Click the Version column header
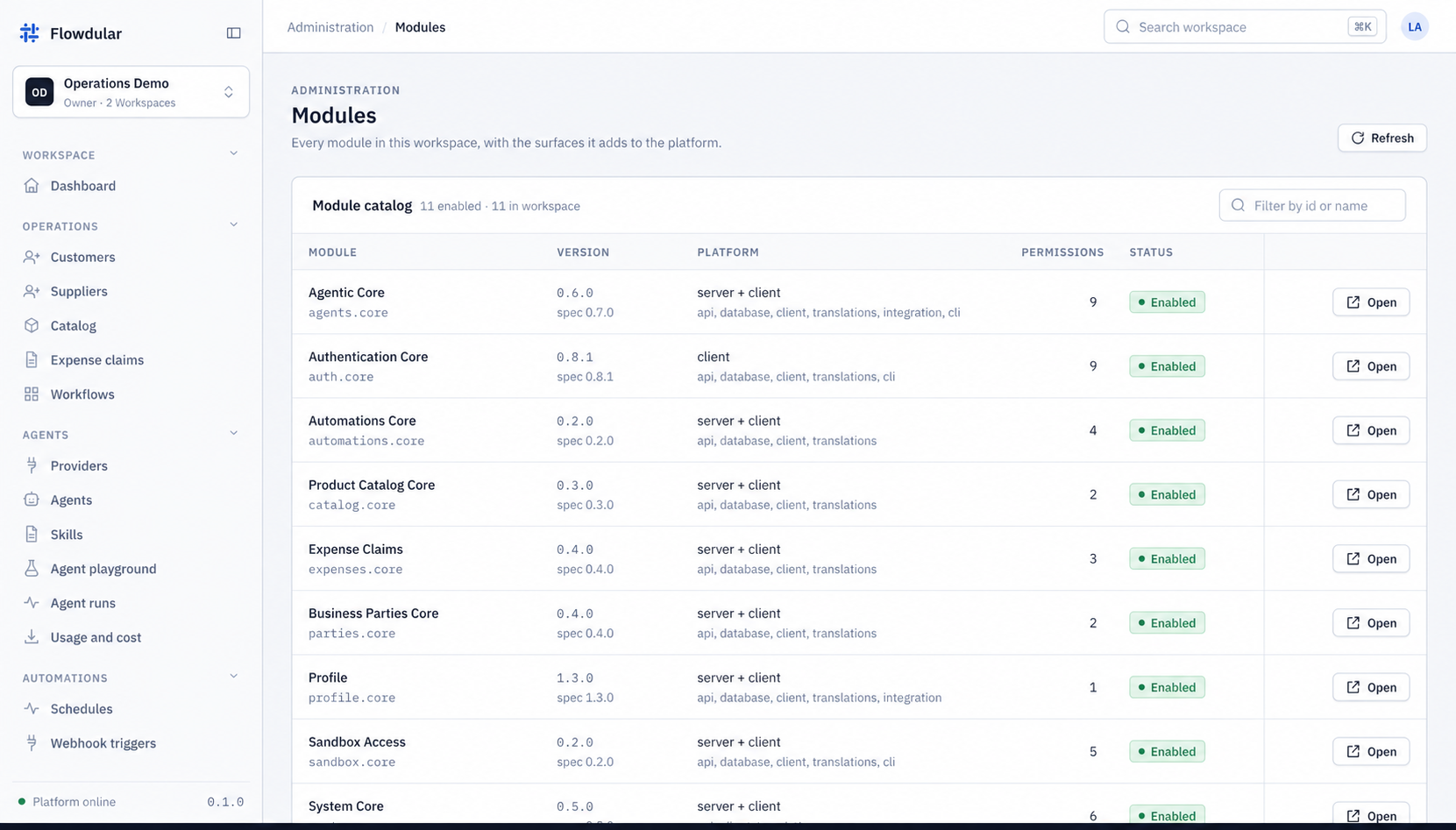The width and height of the screenshot is (1456, 830). pos(583,252)
